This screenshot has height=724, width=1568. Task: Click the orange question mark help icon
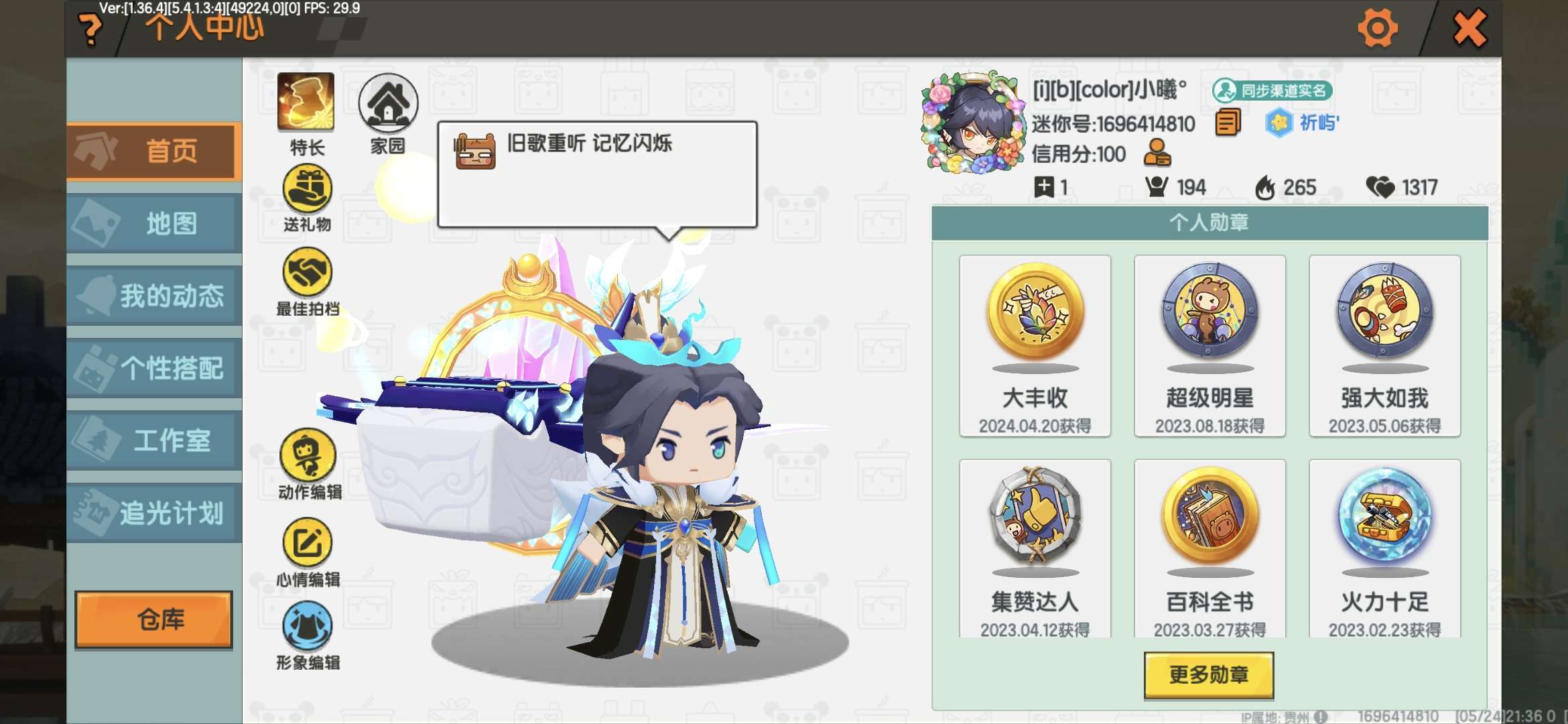[90, 29]
